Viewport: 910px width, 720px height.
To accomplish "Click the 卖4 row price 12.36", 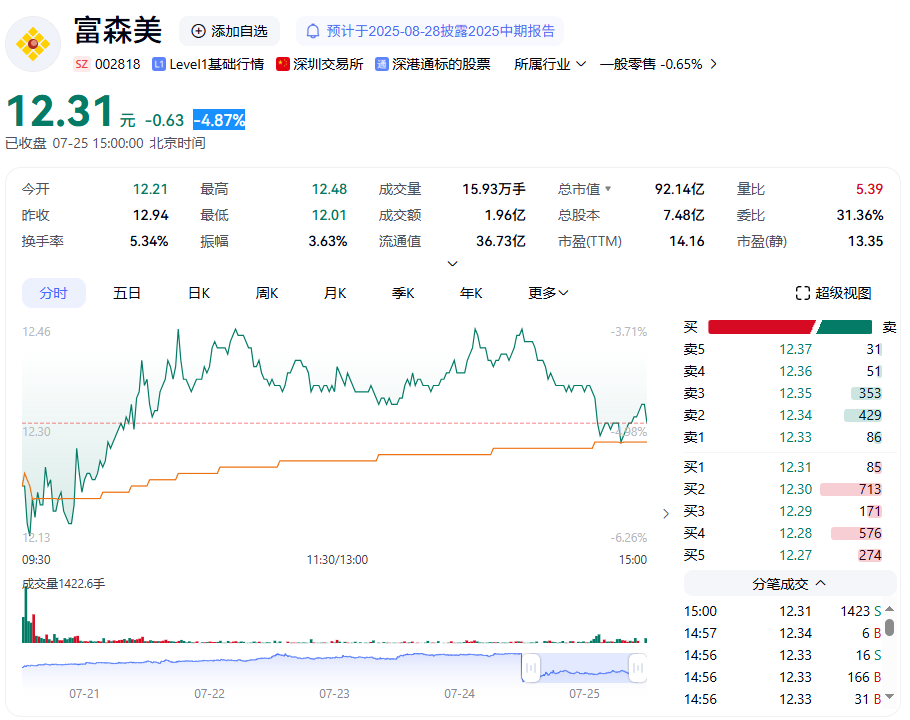I will (x=795, y=371).
